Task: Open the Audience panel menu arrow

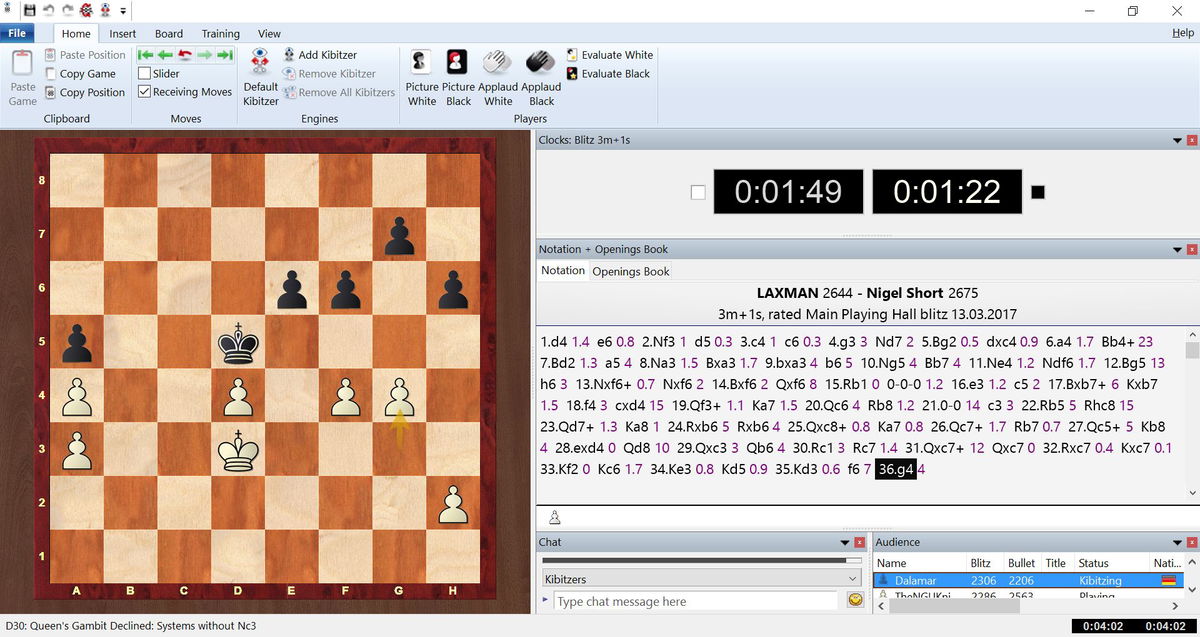Action: [x=1177, y=542]
